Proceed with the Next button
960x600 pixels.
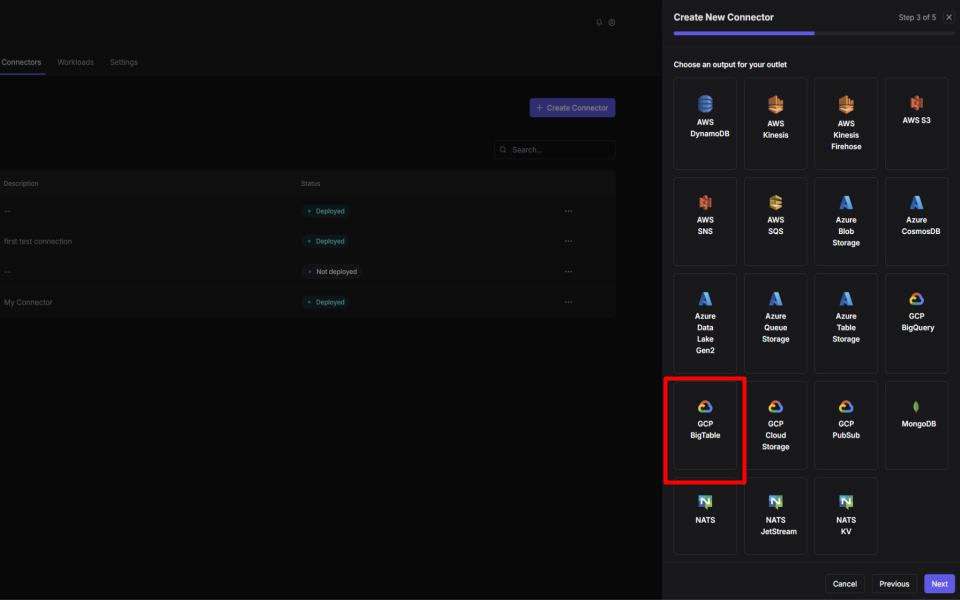[939, 584]
